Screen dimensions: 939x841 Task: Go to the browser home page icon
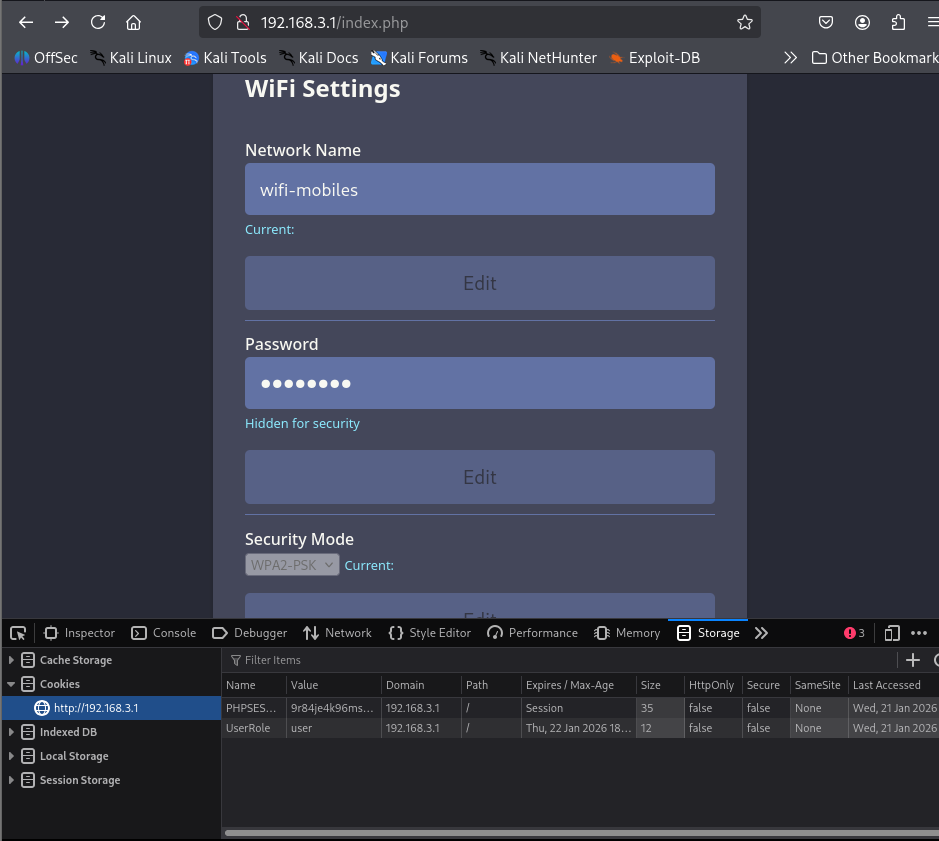[133, 22]
